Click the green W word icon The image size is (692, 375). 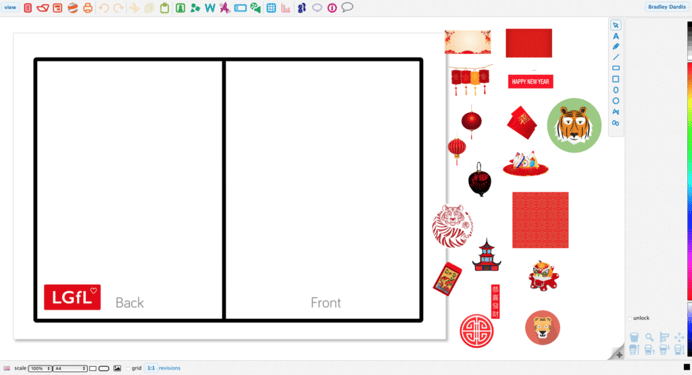pos(210,8)
